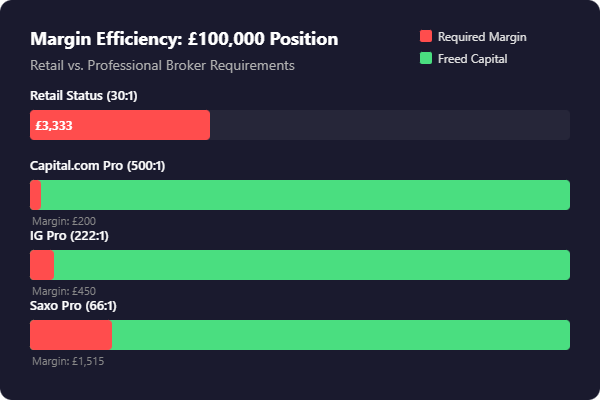Click the red Required Margin legend swatch
The image size is (600, 400).
pos(426,37)
